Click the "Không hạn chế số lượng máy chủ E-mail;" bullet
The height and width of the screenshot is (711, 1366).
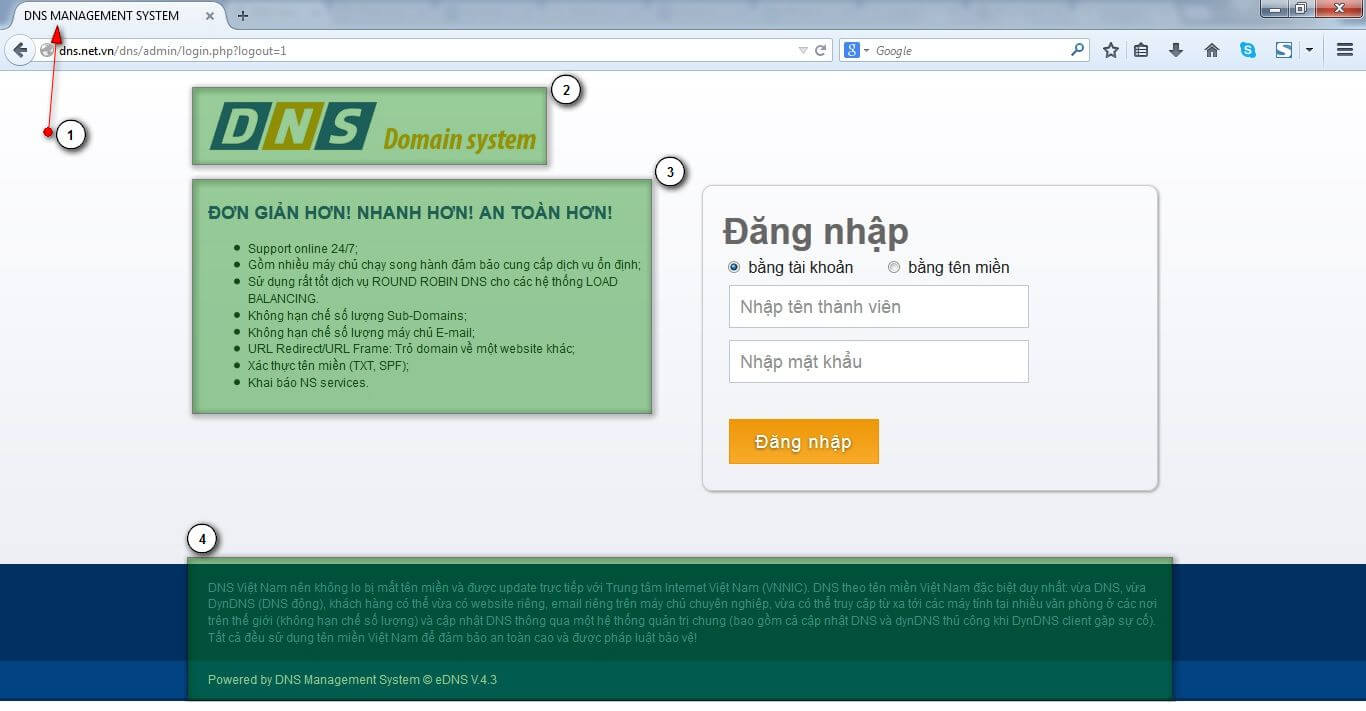tap(361, 332)
